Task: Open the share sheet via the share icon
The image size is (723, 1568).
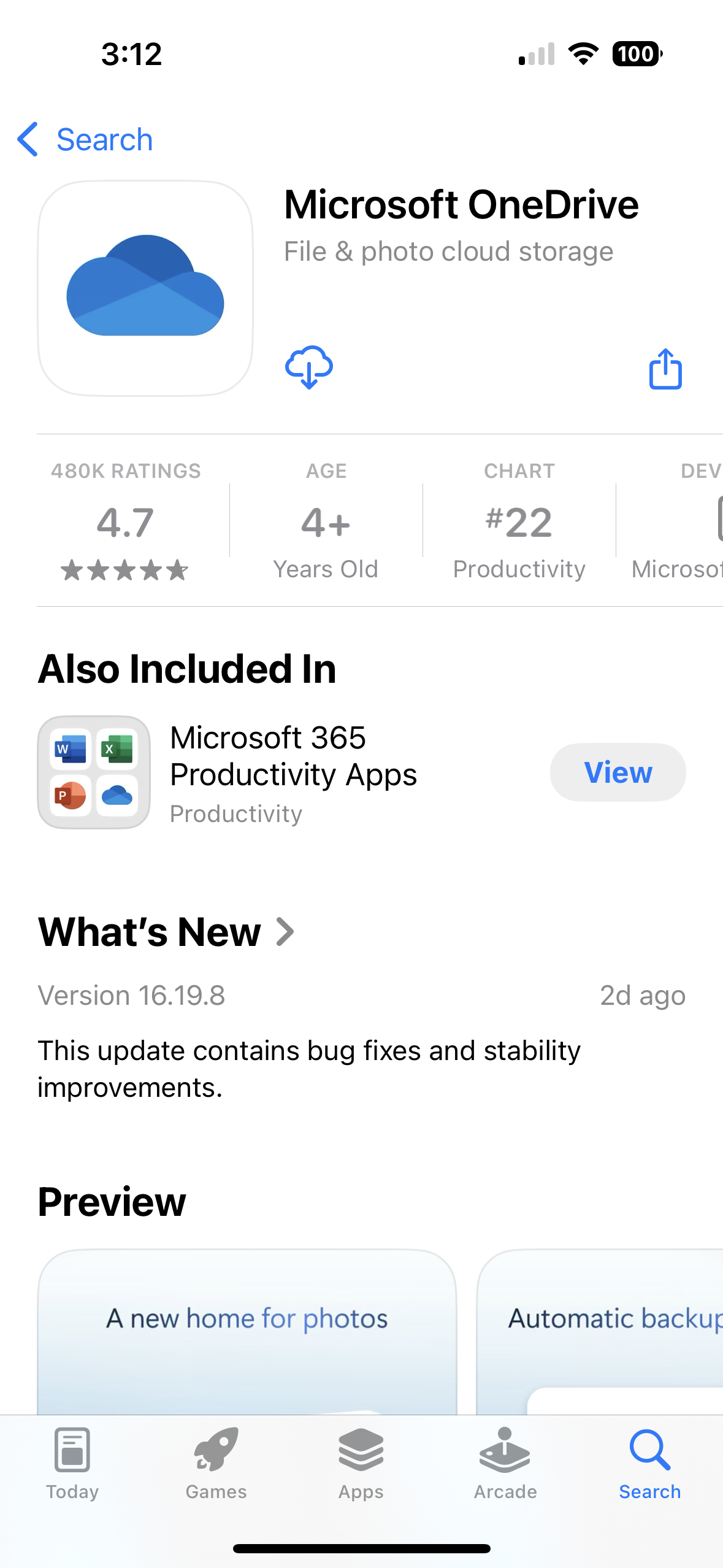Action: pyautogui.click(x=665, y=369)
